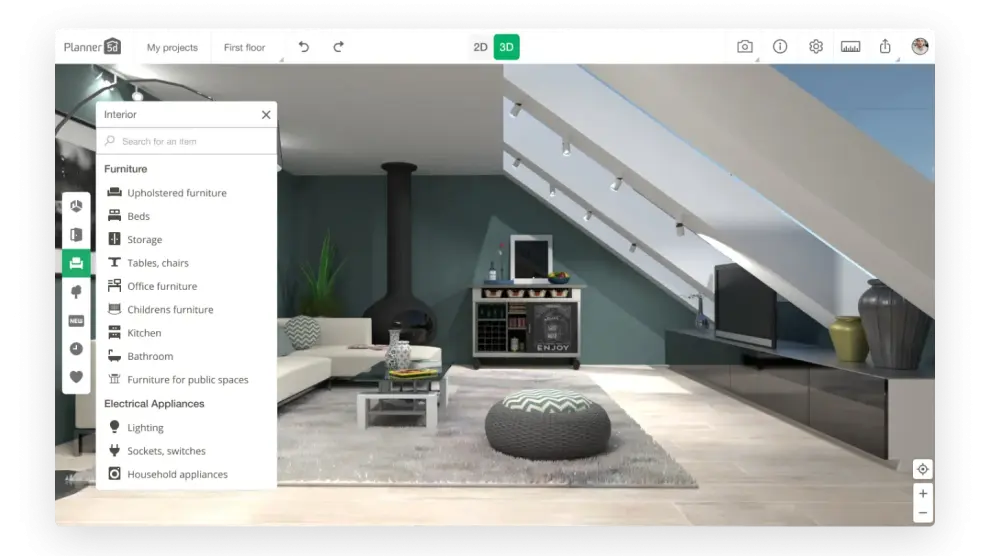Click the Search for an item field
990x556 pixels.
[x=190, y=142]
